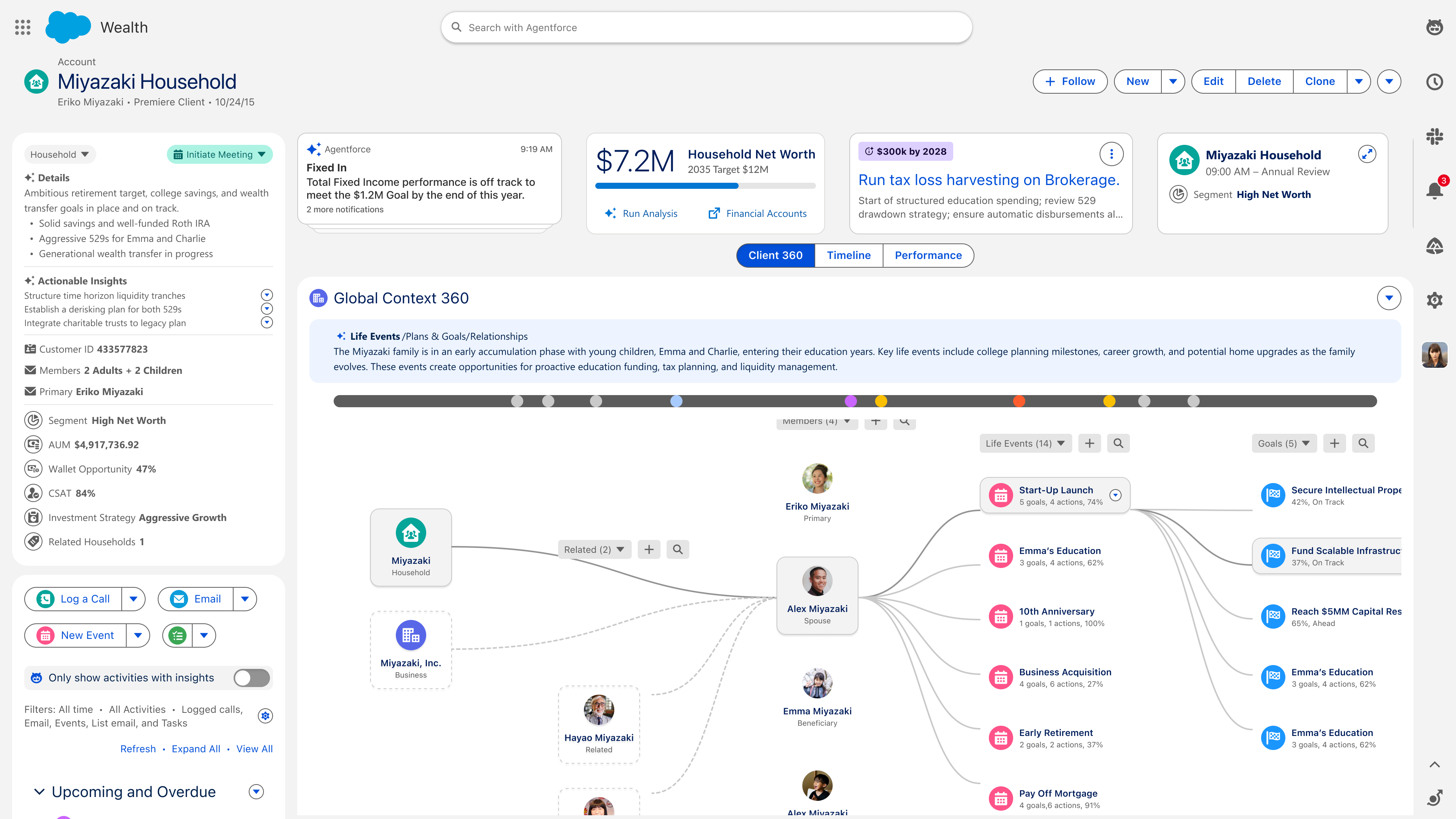
Task: Click the Follow button
Action: tap(1070, 82)
